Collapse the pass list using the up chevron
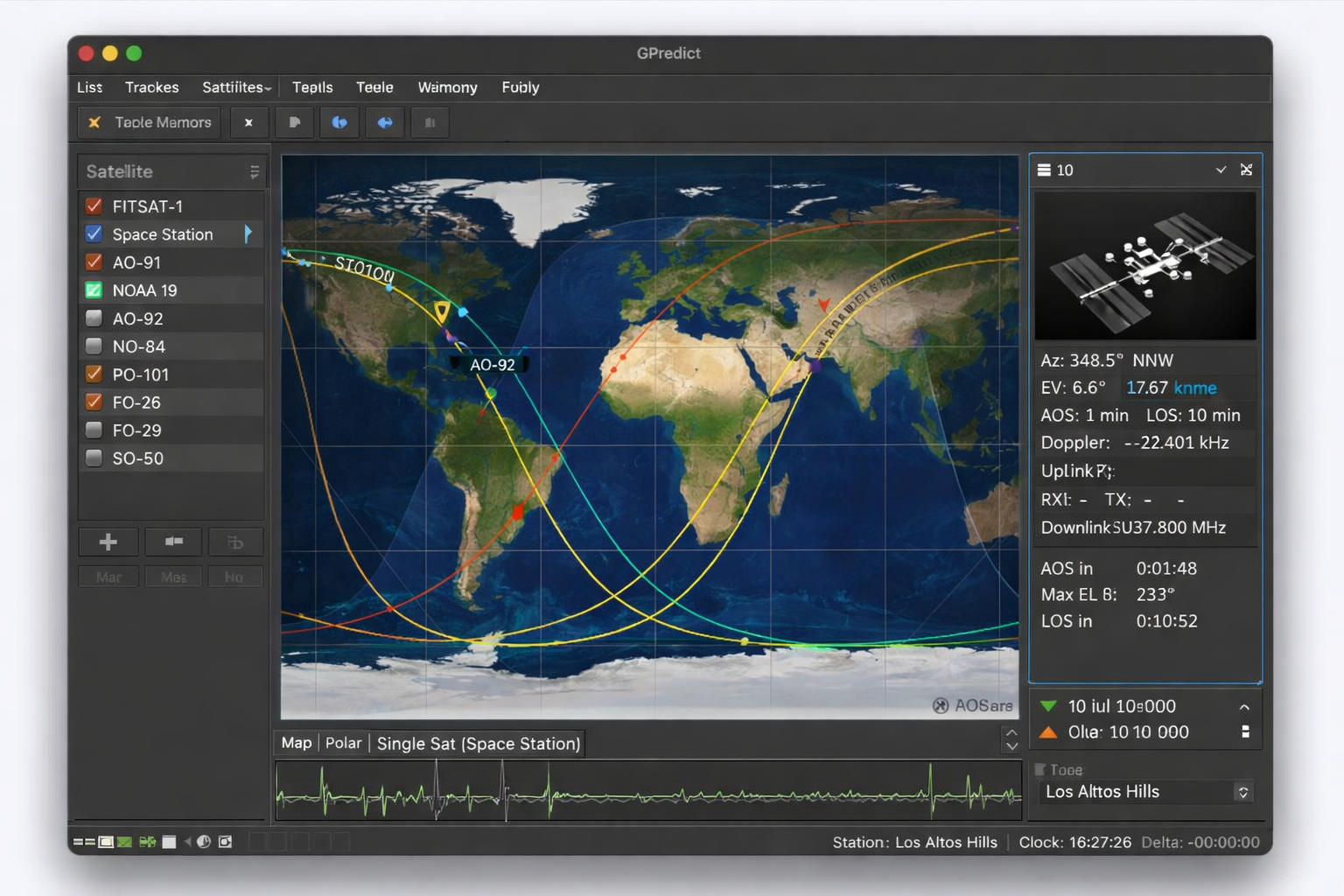Screen dimensions: 1344x896 pyautogui.click(x=1245, y=706)
